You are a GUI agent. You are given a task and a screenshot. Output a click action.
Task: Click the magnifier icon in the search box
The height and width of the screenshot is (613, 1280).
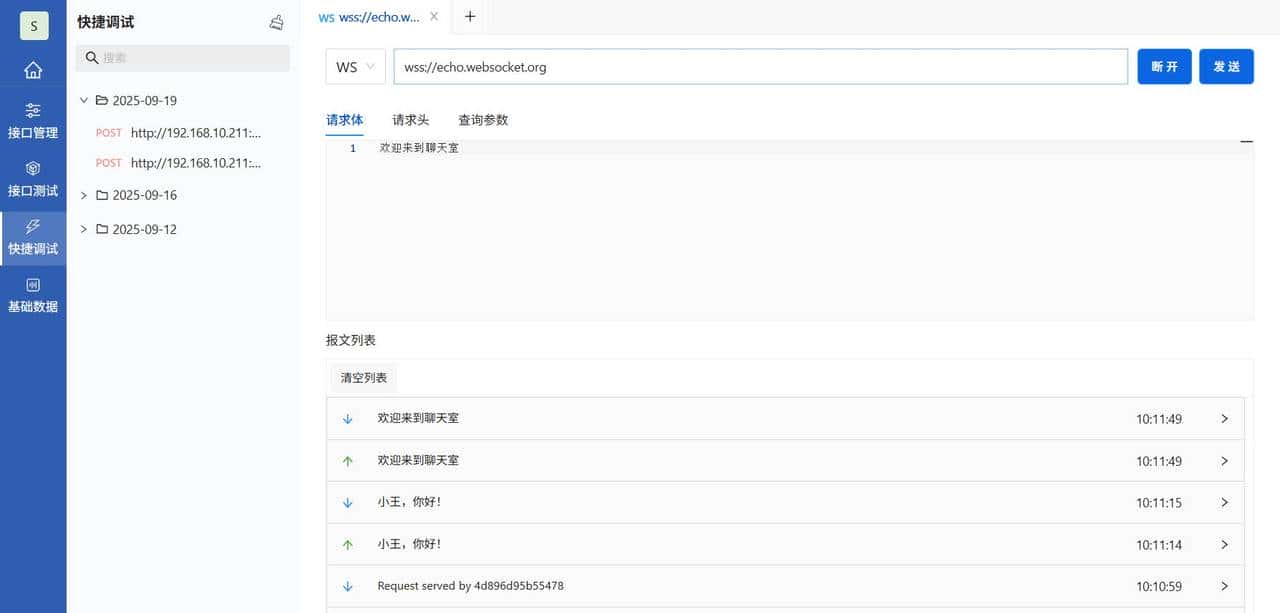tap(91, 57)
